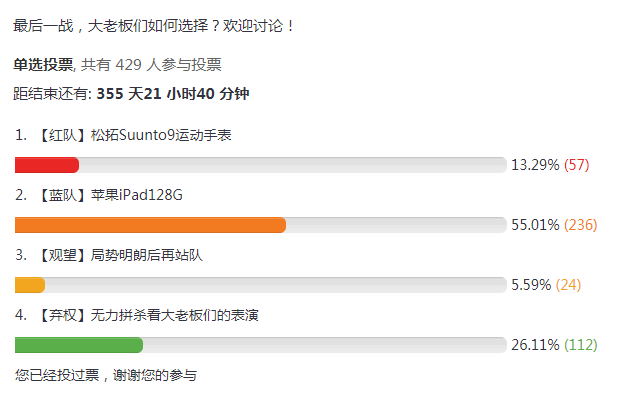Click the 26.11% percentage label
Screen dimensions: 639x395
point(535,345)
